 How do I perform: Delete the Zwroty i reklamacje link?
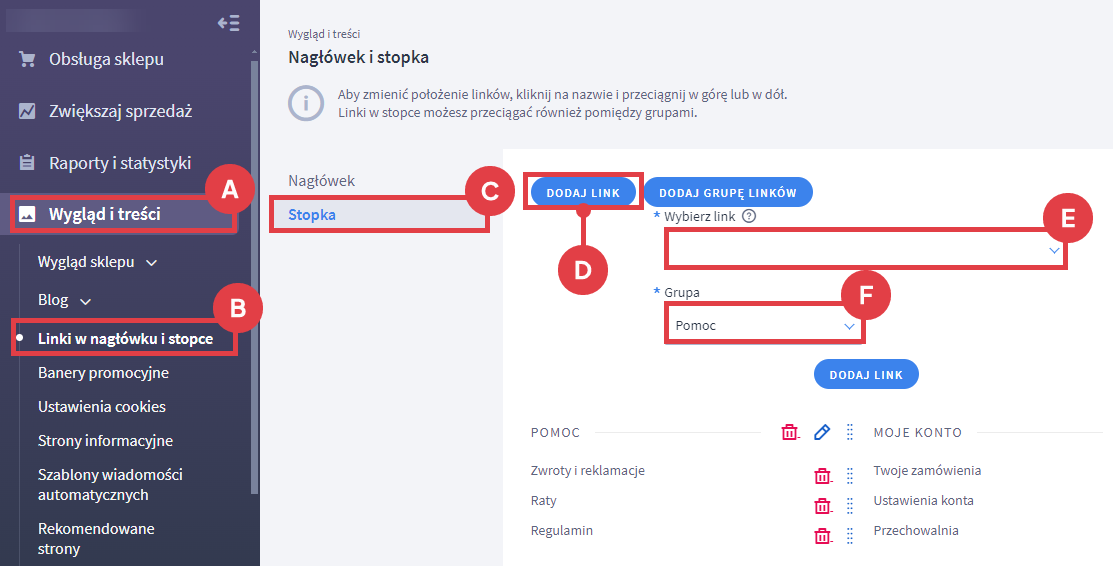click(822, 476)
